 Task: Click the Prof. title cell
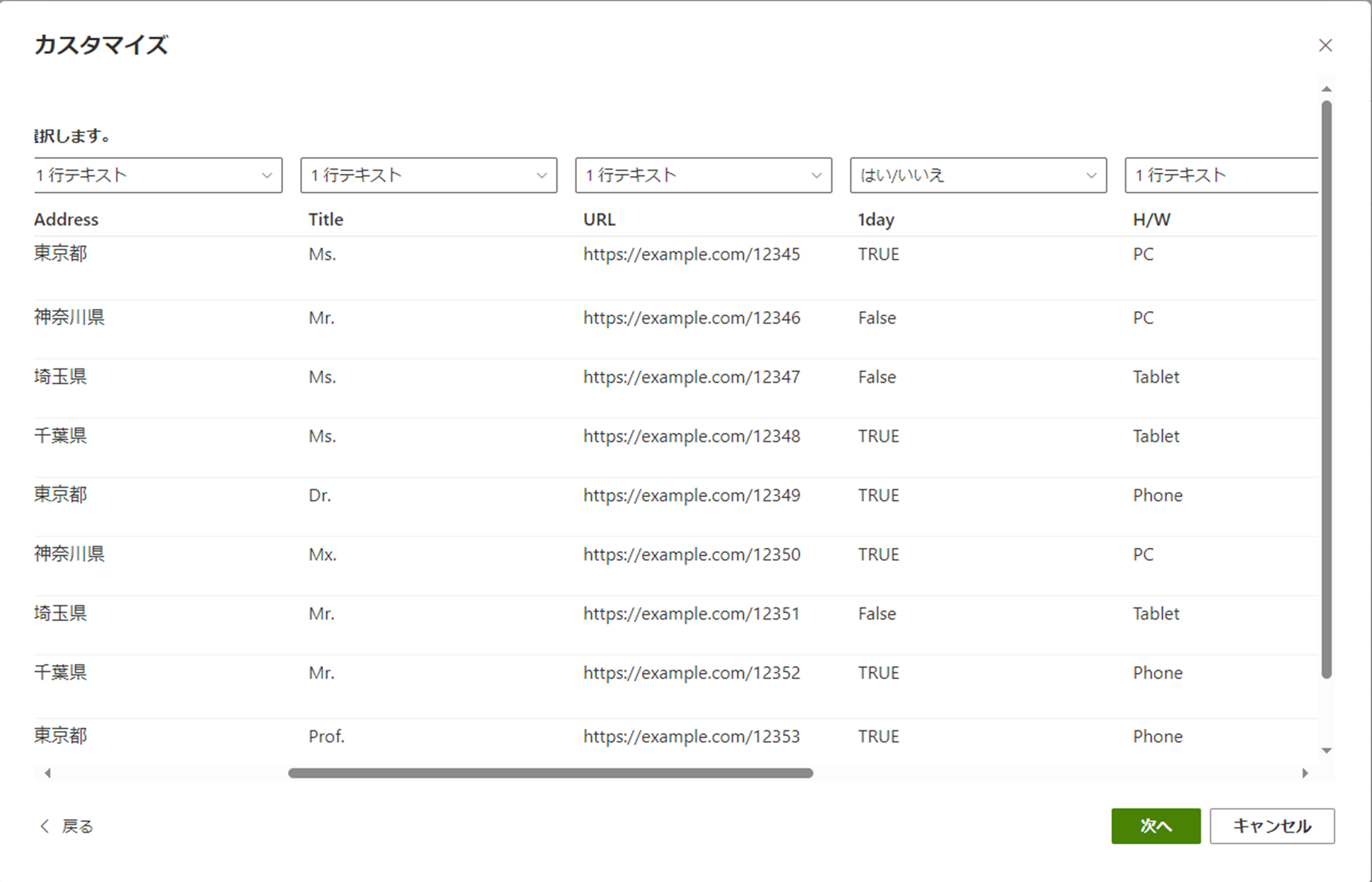327,737
